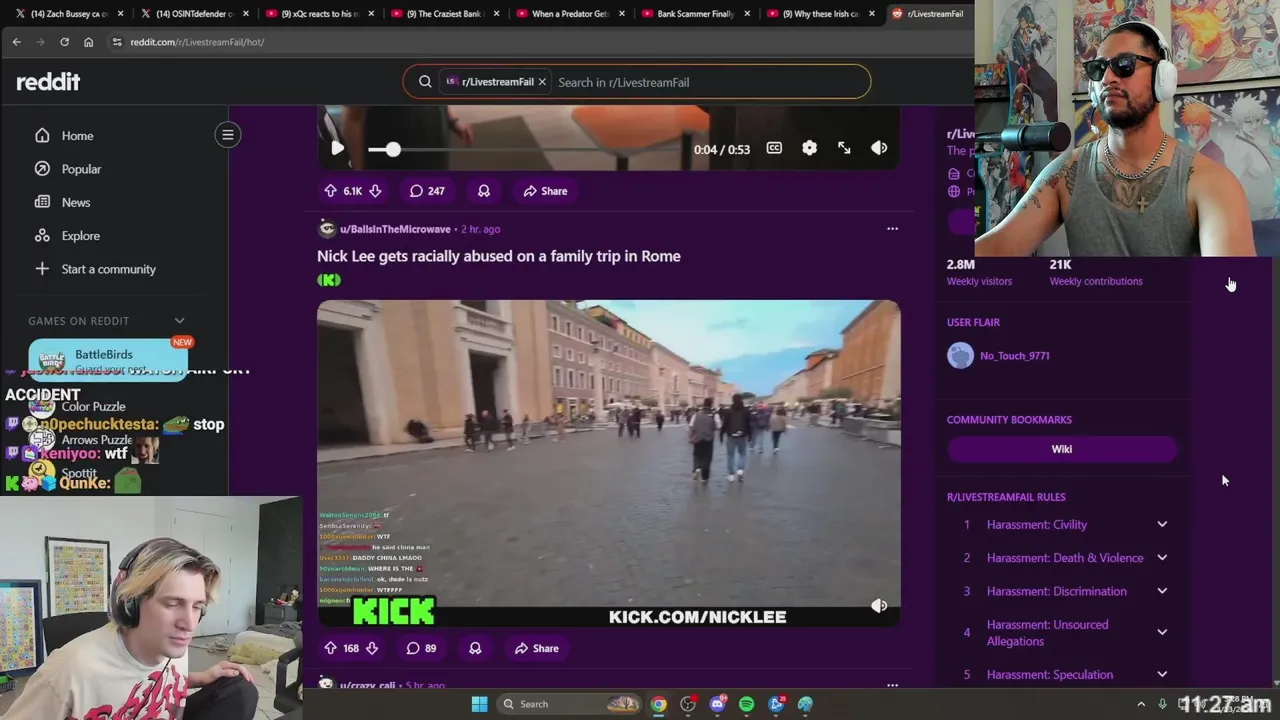1280x720 pixels.
Task: Downvote the post with 6.1K votes
Action: 375,191
